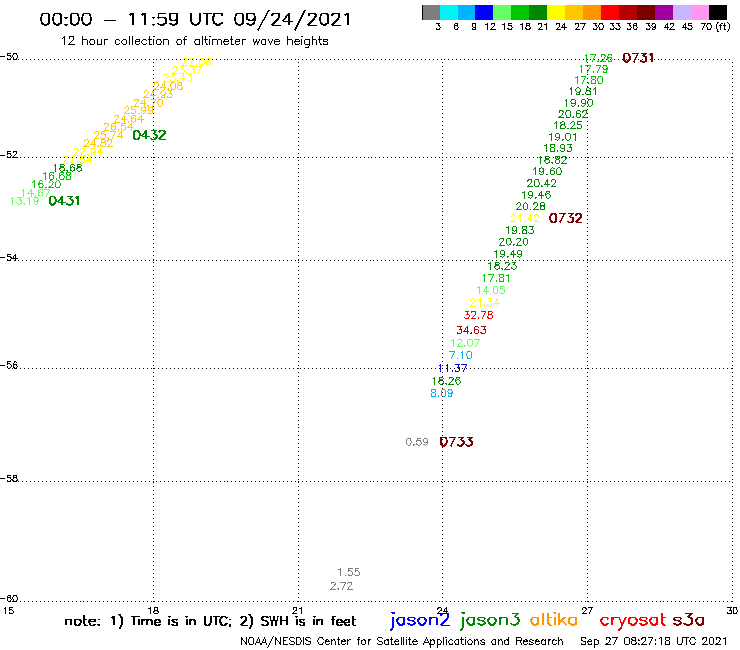Select the timestamp Sep 27 08:27:18 UTC 2021

(654, 641)
